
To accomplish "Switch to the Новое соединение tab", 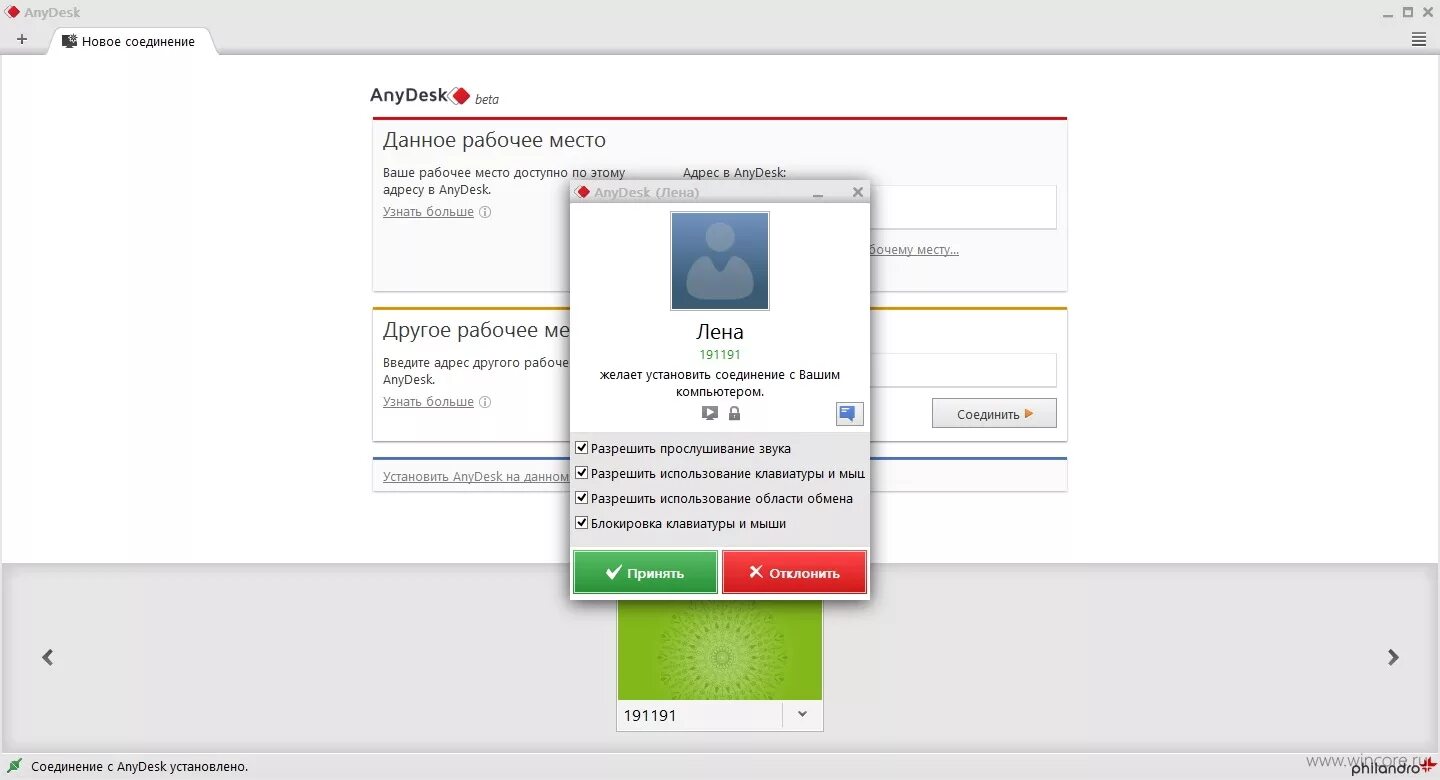I will tap(130, 42).
